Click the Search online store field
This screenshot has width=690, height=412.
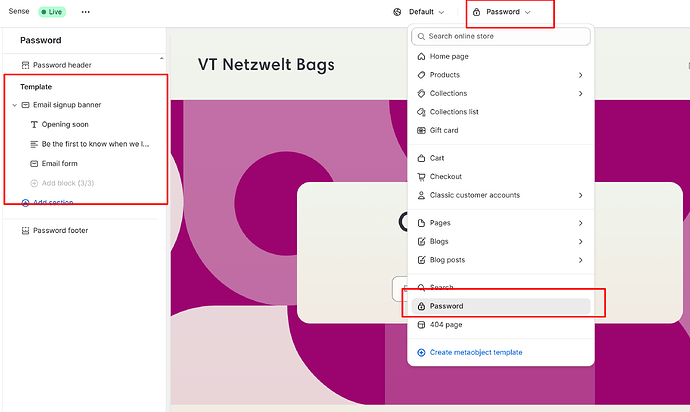tap(500, 36)
